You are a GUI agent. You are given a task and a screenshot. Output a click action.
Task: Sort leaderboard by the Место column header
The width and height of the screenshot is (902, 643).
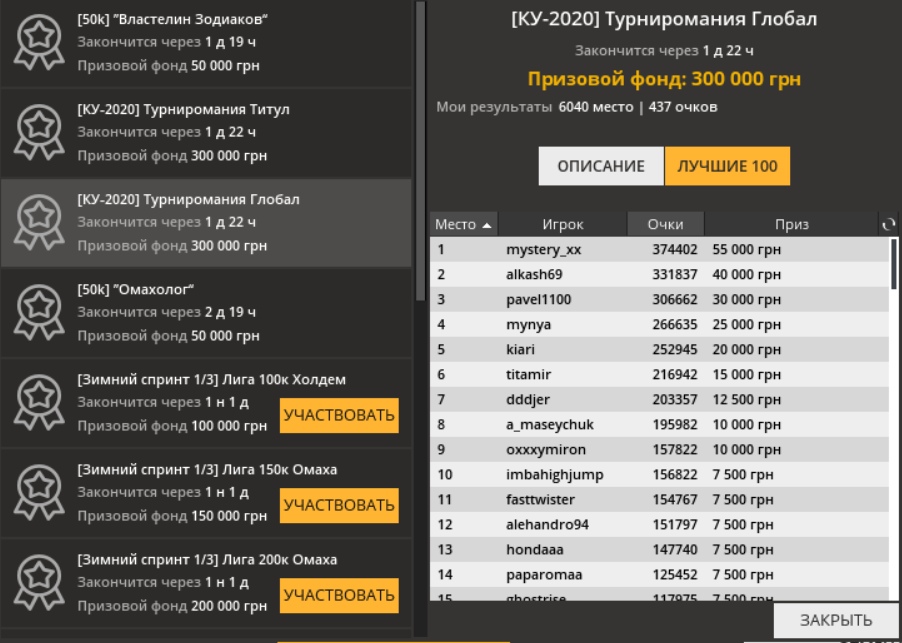pyautogui.click(x=464, y=225)
